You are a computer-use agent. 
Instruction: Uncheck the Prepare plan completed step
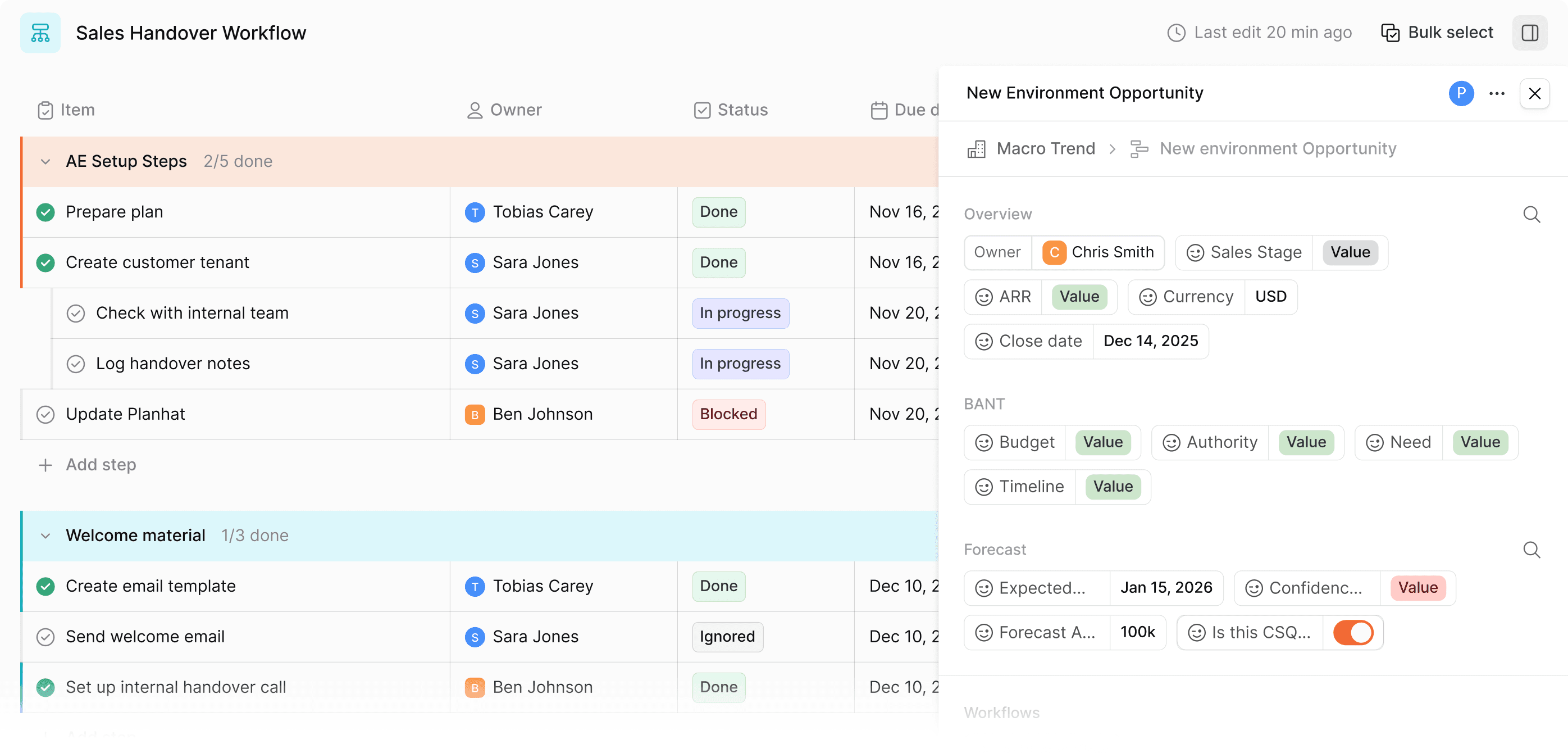coord(45,212)
